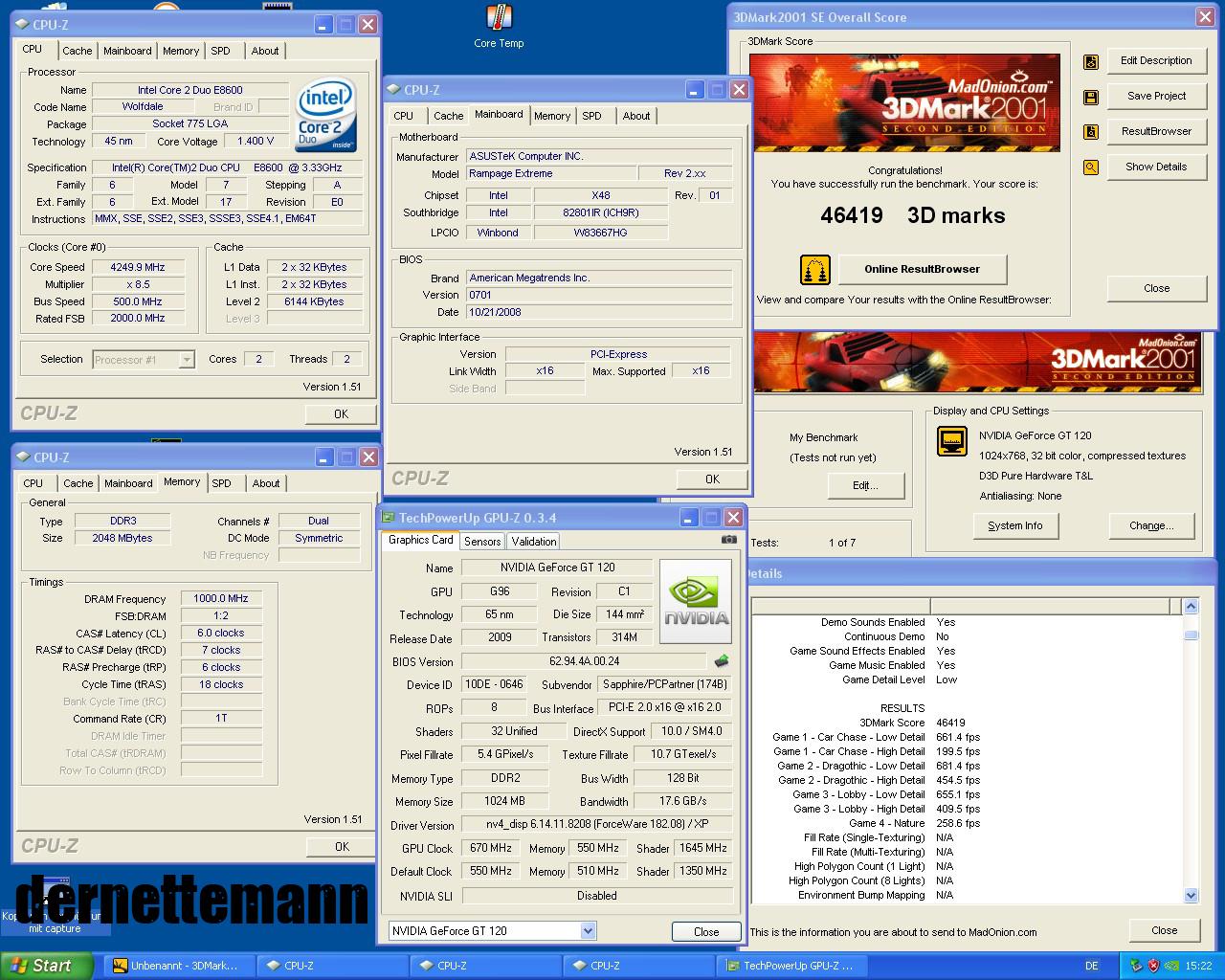Click the display monitor icon in settings
The image size is (1225, 980).
[x=952, y=441]
